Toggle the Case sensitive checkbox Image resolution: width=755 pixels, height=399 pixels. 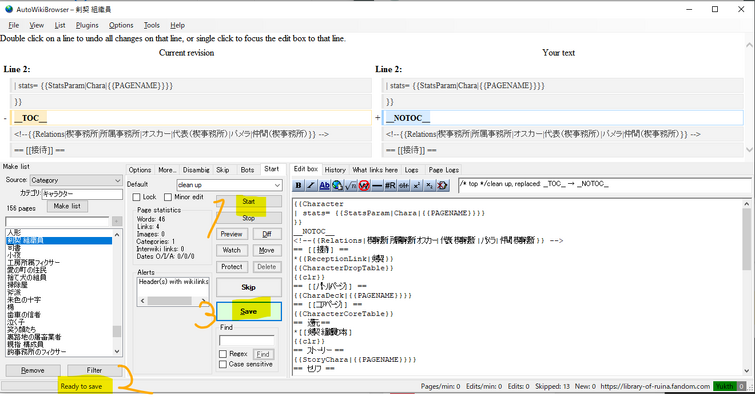pyautogui.click(x=223, y=364)
